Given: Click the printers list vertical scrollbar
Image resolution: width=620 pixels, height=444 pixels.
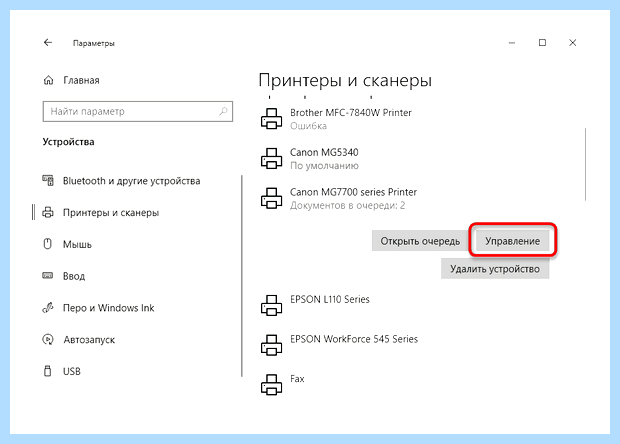Looking at the screenshot, I should tap(586, 164).
